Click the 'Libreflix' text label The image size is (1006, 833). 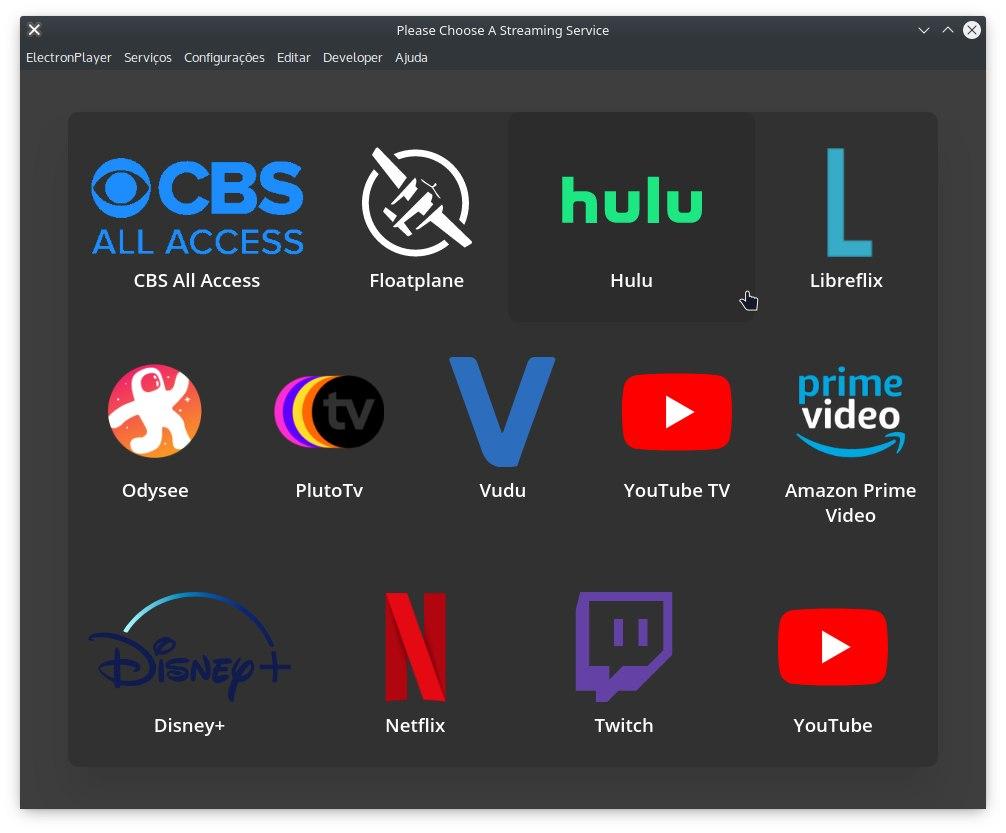tap(846, 280)
